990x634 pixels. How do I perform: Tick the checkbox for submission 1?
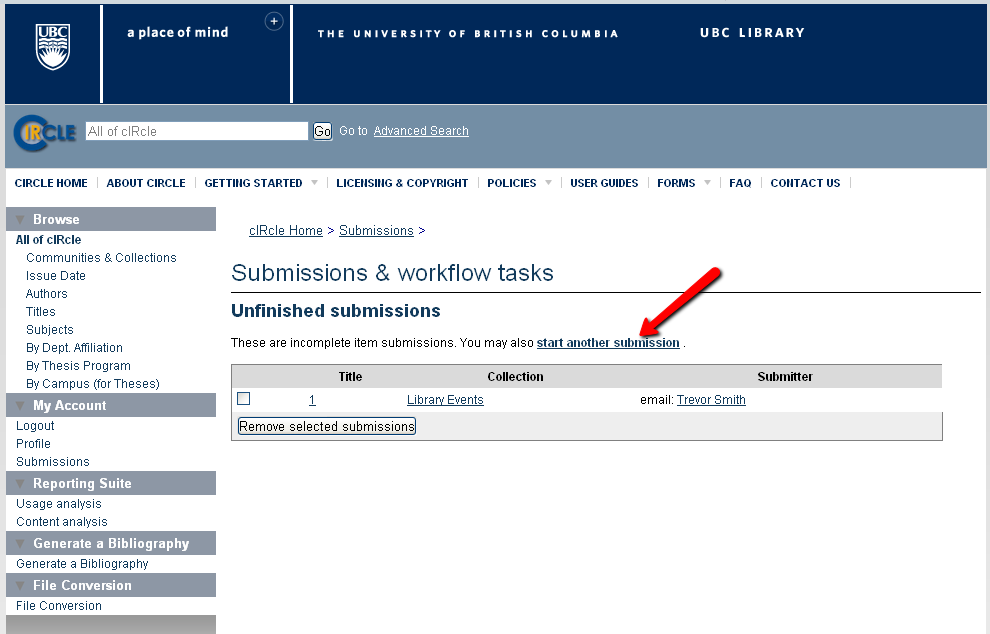coord(243,399)
